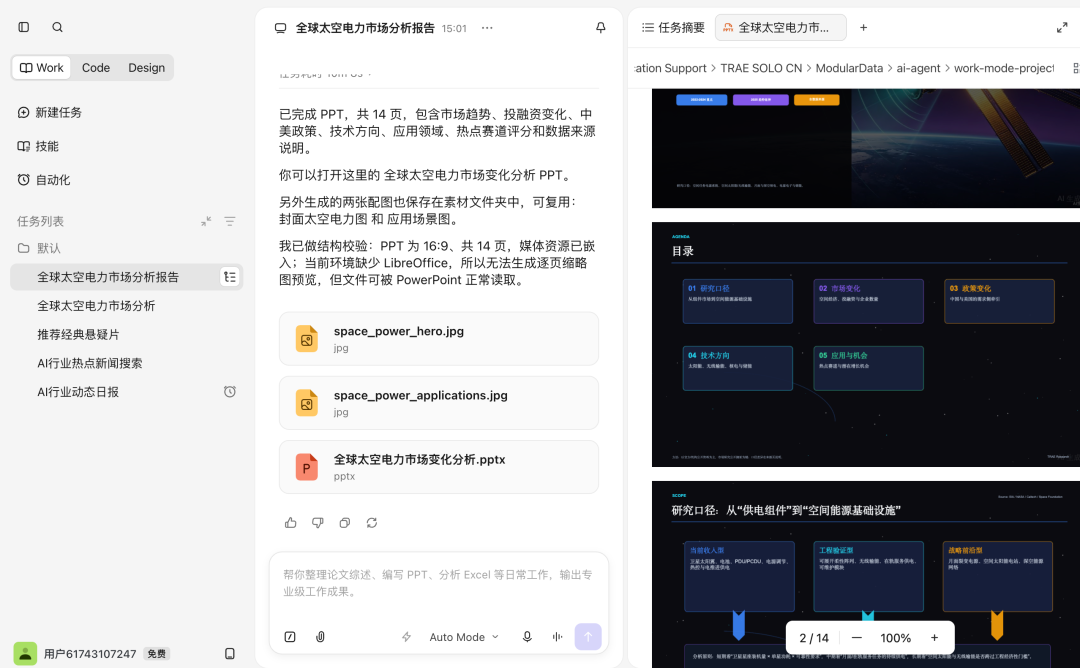Open the task outline icon on selected task
Screen dimensions: 1080x668
[x=230, y=277]
